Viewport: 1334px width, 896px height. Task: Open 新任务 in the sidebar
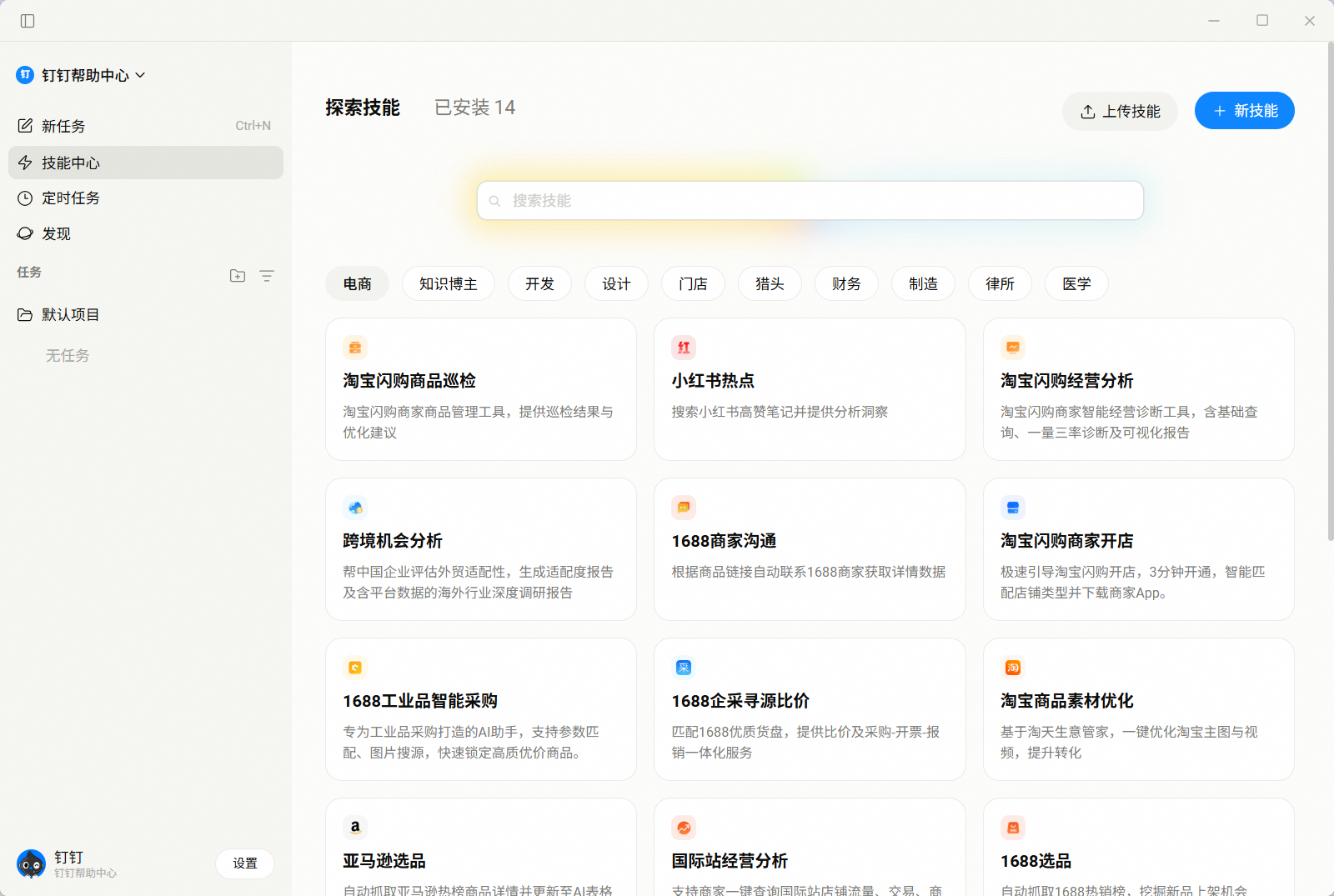tap(146, 126)
